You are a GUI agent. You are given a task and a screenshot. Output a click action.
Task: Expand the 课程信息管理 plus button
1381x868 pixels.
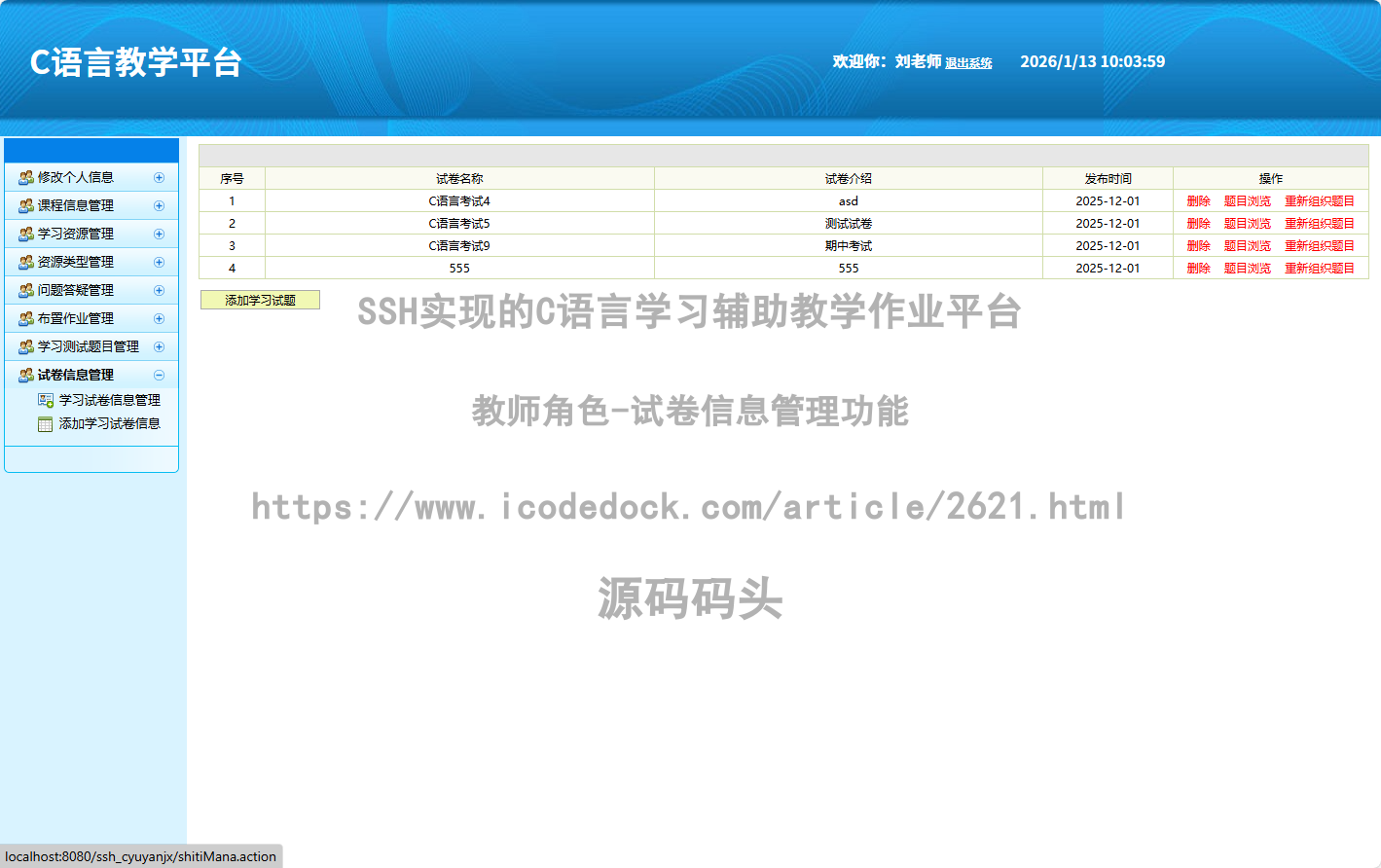tap(159, 206)
